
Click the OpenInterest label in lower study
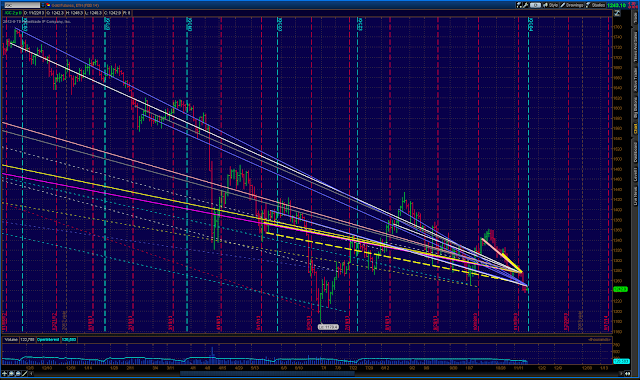(x=48, y=340)
